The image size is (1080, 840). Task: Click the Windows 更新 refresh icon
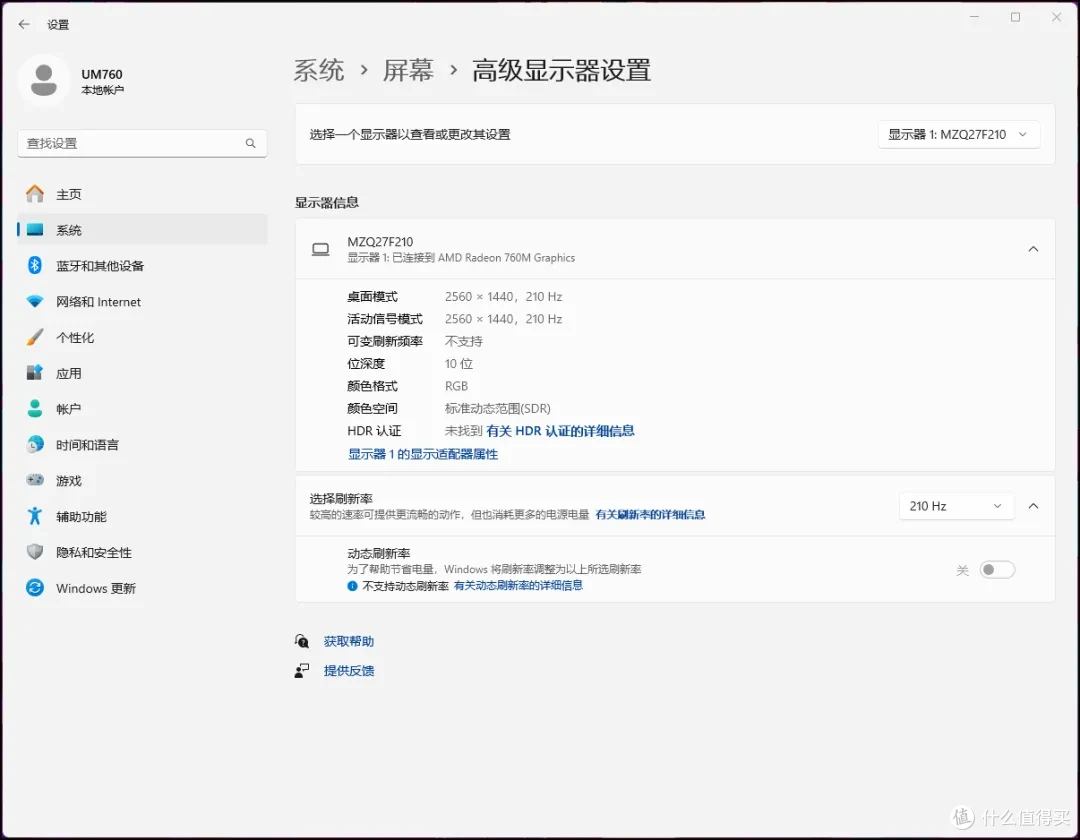point(35,587)
